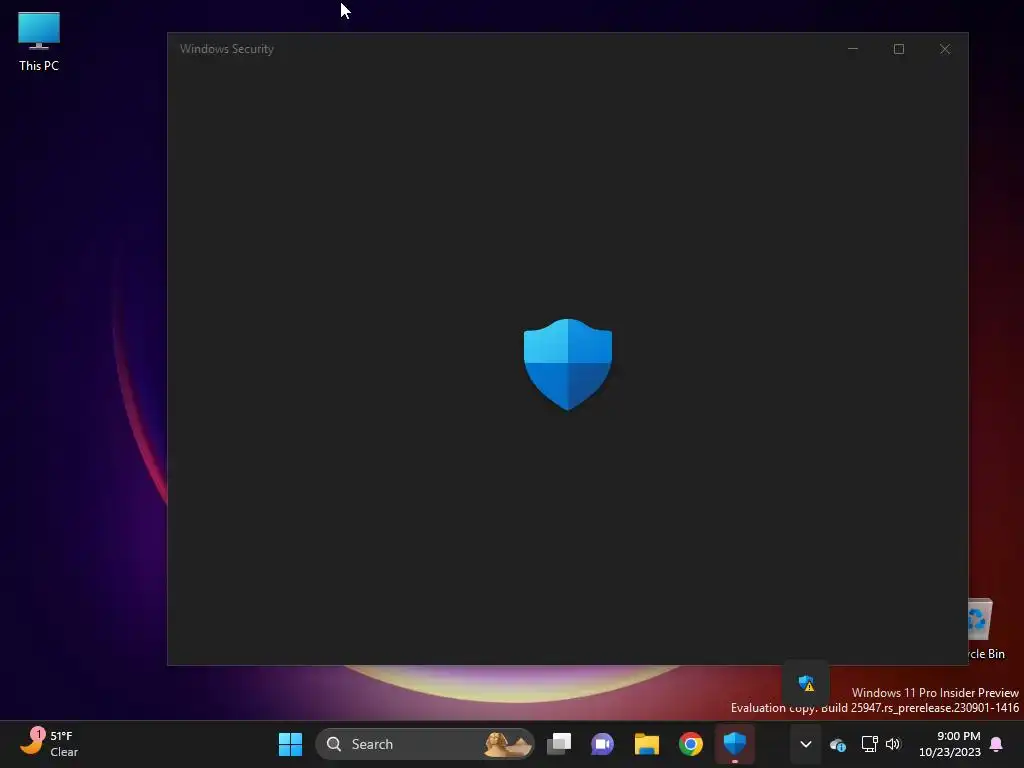This screenshot has width=1024, height=768.
Task: Open the This PC desktop icon
Action: tap(39, 42)
